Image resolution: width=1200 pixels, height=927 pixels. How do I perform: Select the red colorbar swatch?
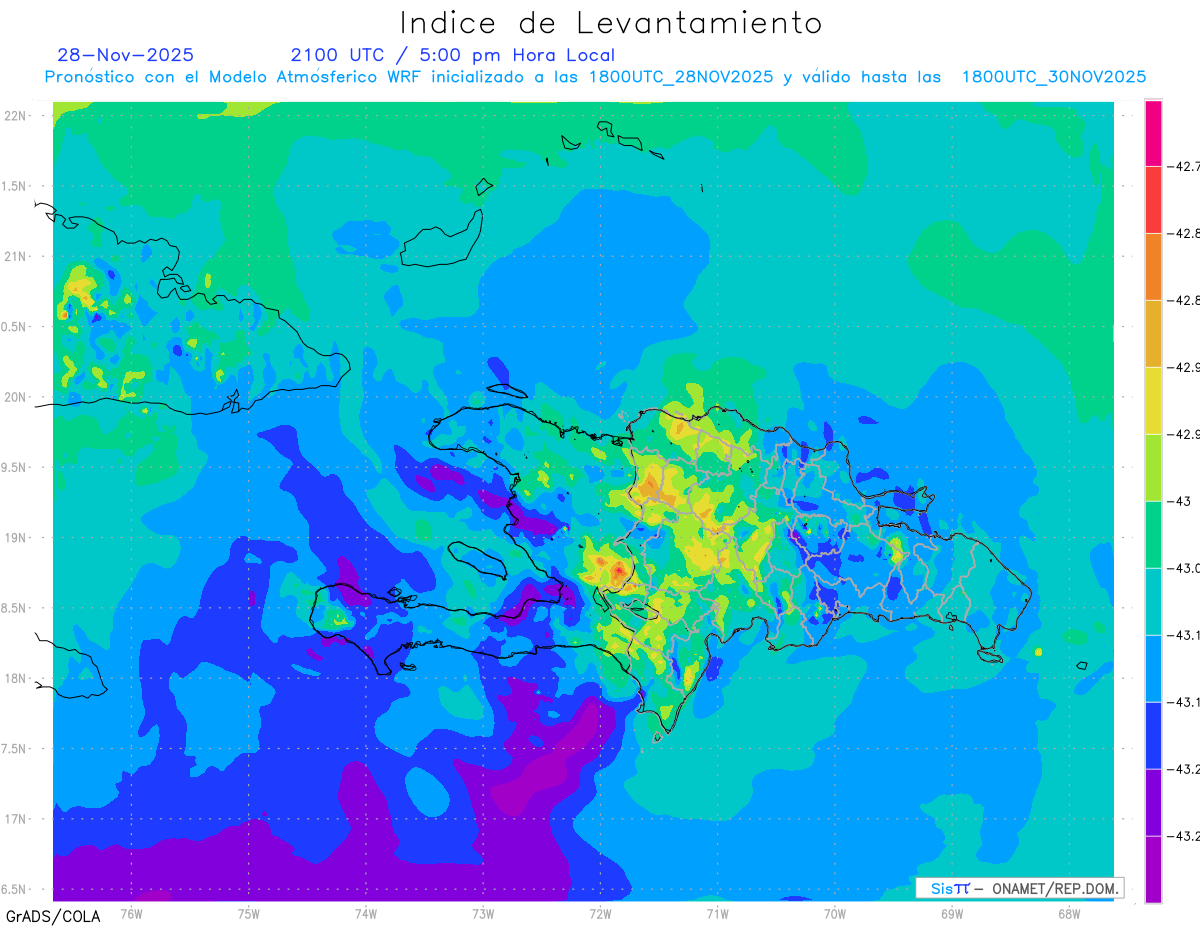pos(1153,200)
